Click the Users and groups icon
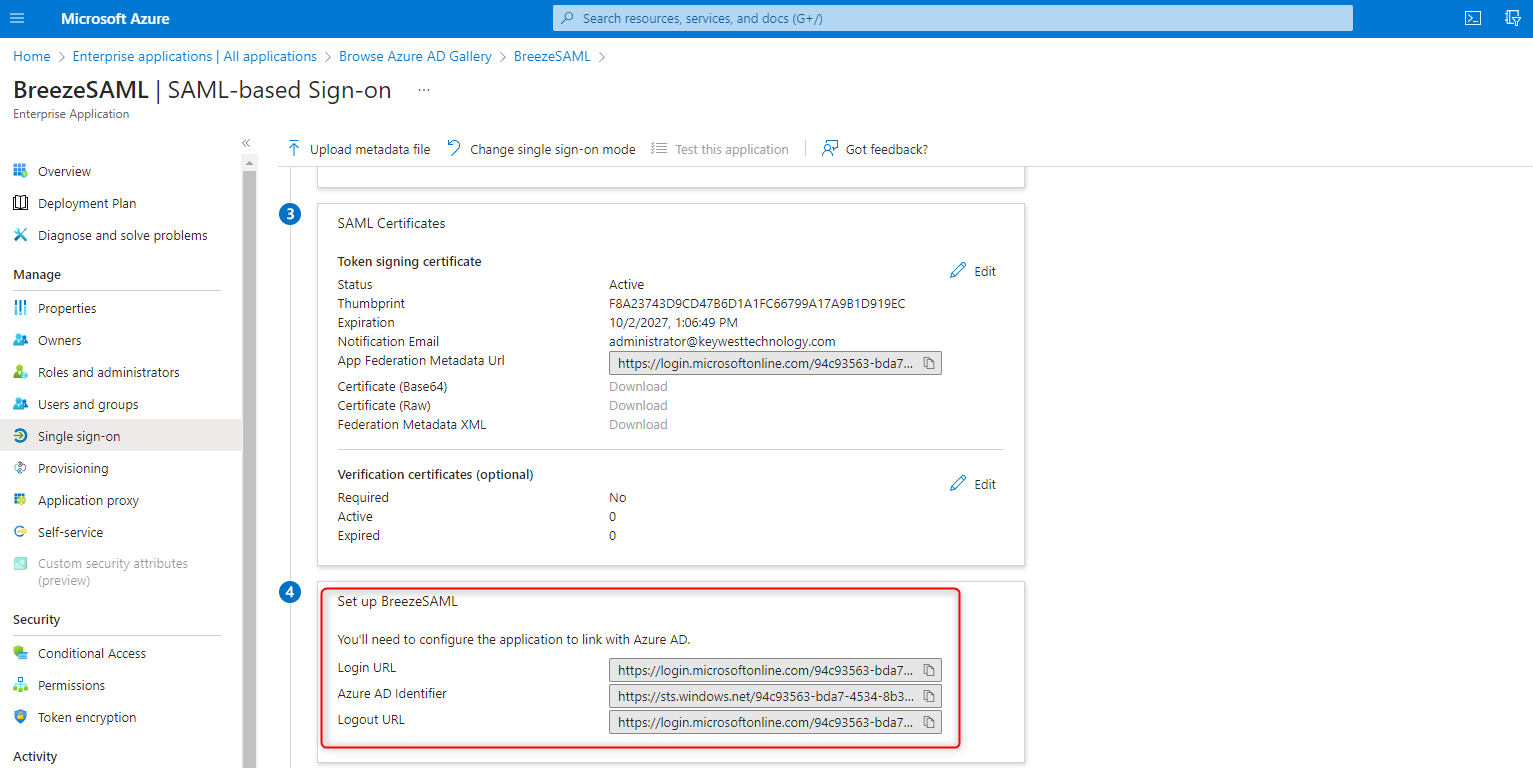Image resolution: width=1533 pixels, height=768 pixels. [20, 404]
